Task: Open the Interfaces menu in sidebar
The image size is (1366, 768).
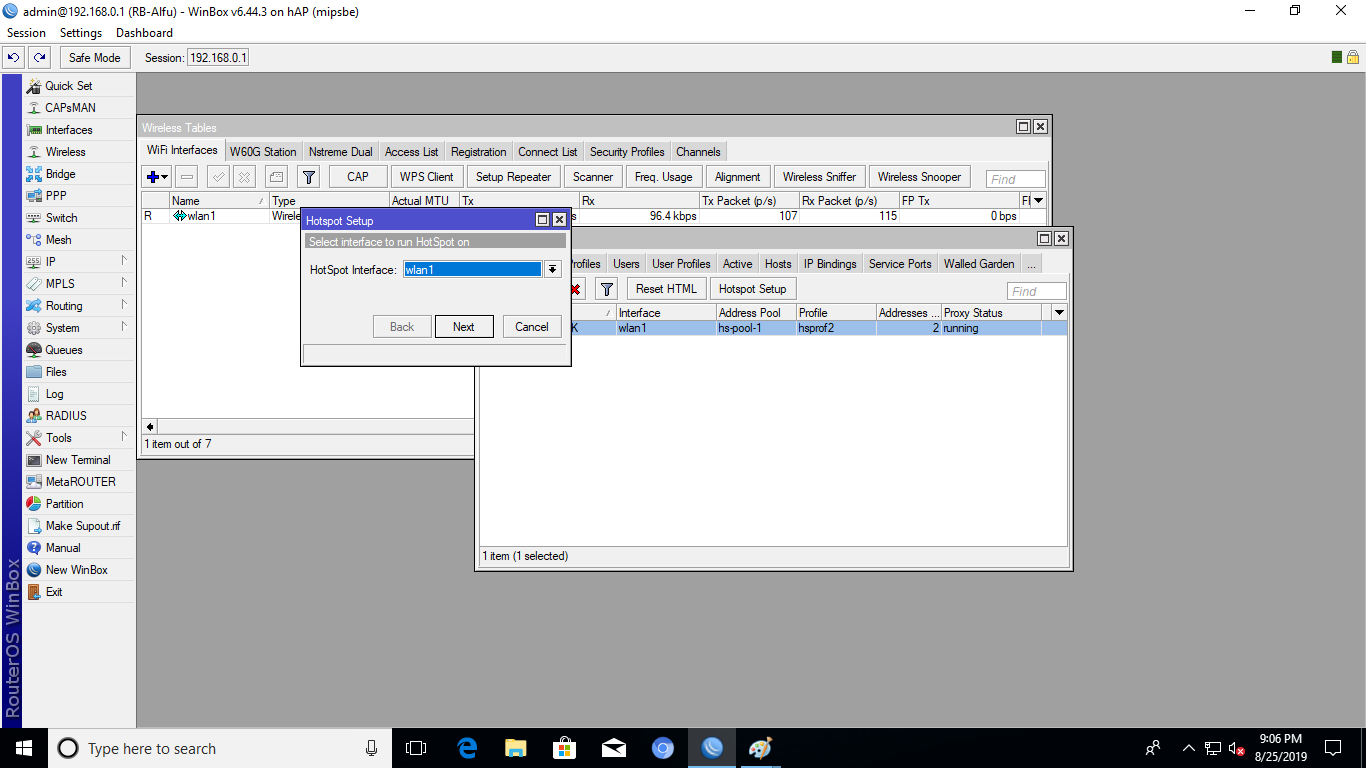Action: [x=68, y=130]
